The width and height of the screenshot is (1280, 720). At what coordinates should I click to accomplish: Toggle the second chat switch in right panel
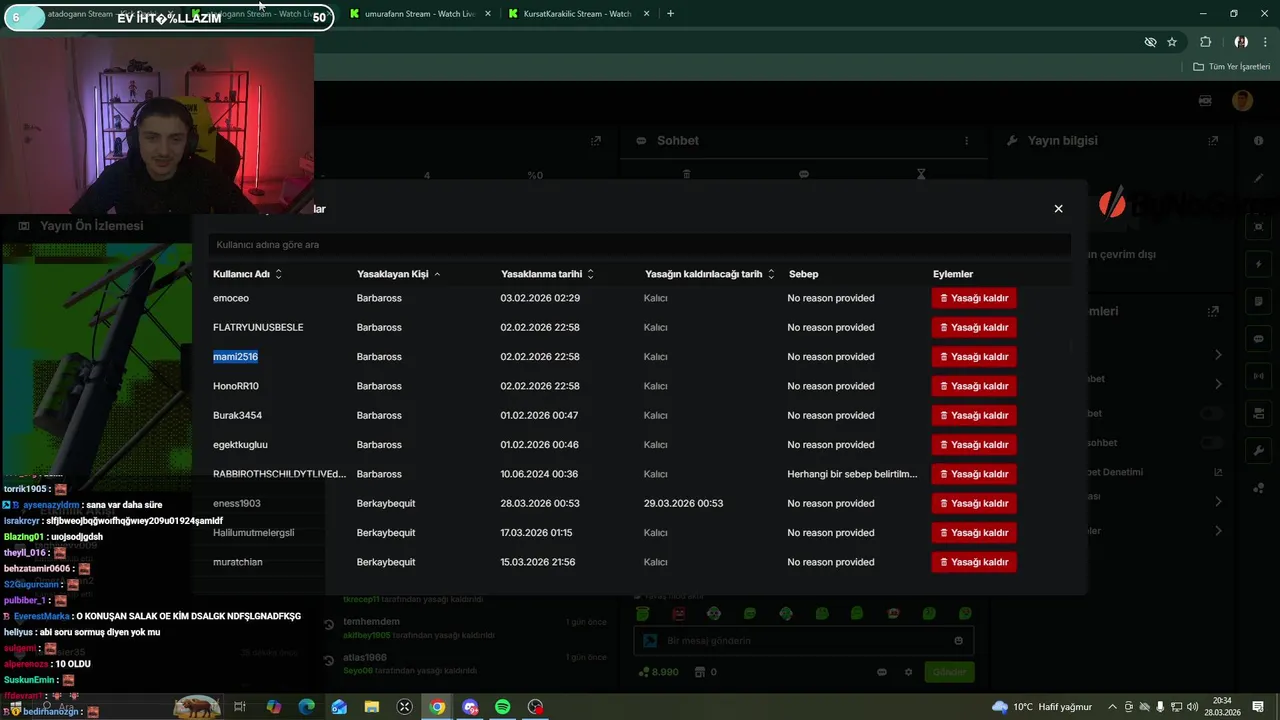point(1212,443)
